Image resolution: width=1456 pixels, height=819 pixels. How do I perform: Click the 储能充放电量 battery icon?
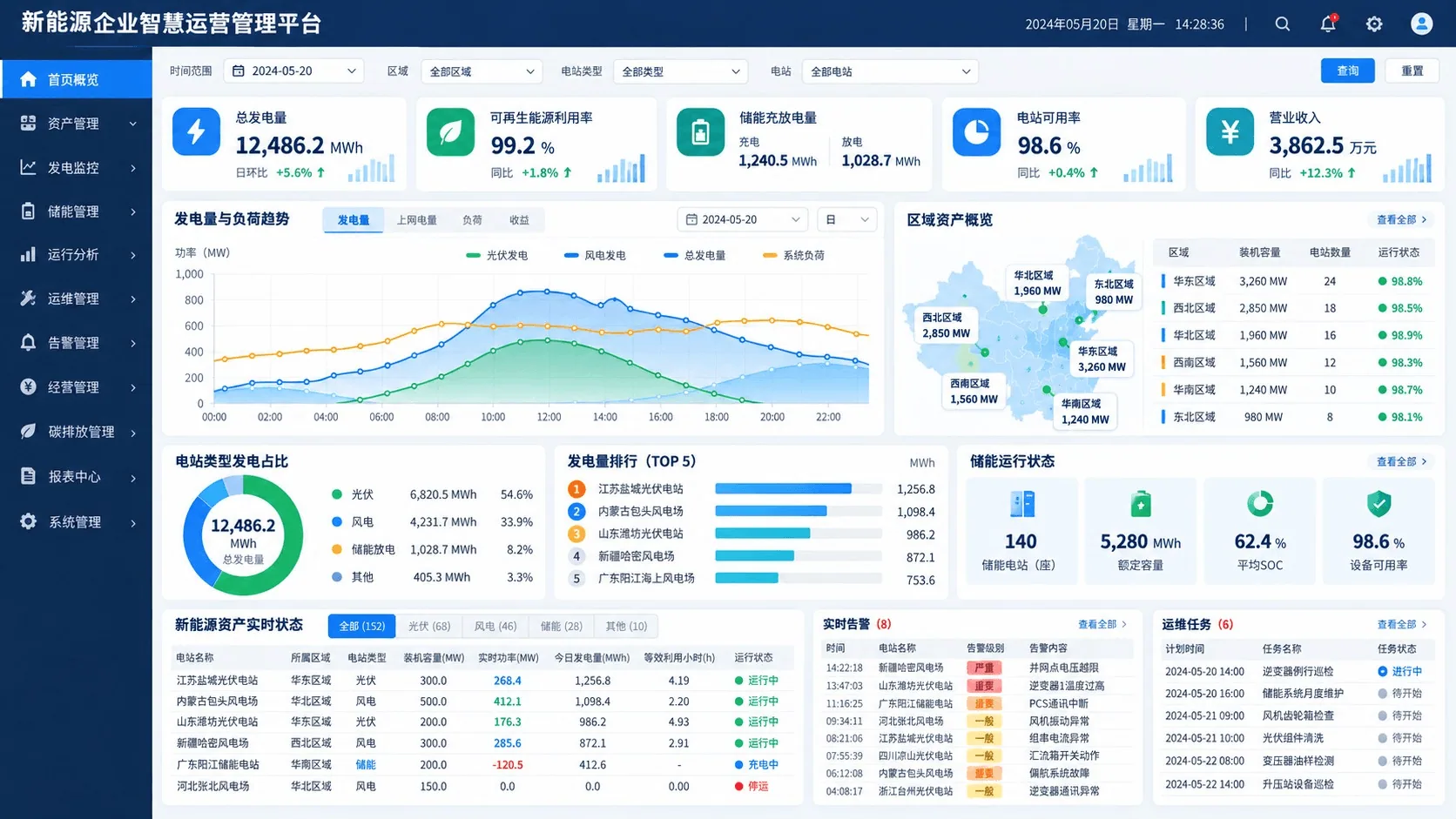click(x=700, y=131)
